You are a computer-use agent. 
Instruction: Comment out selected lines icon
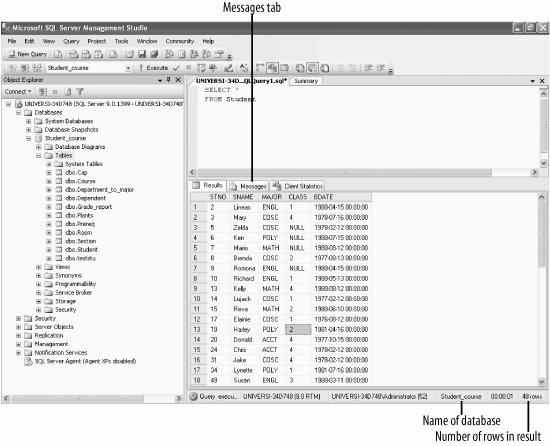(341, 68)
